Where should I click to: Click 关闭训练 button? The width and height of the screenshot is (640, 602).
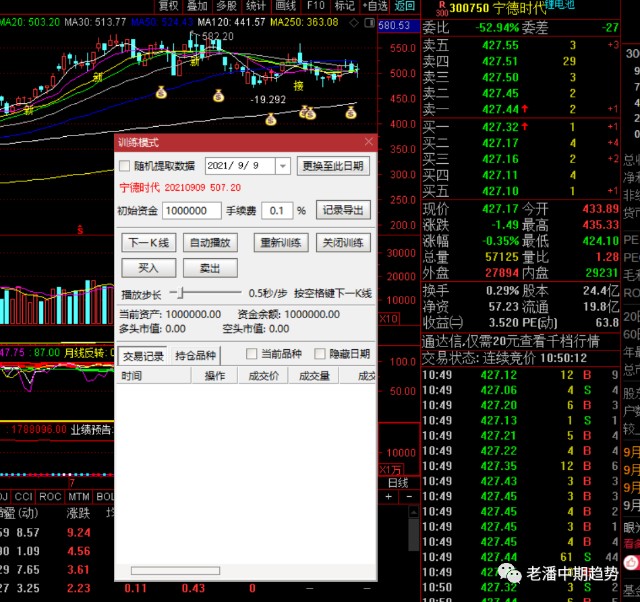click(343, 243)
